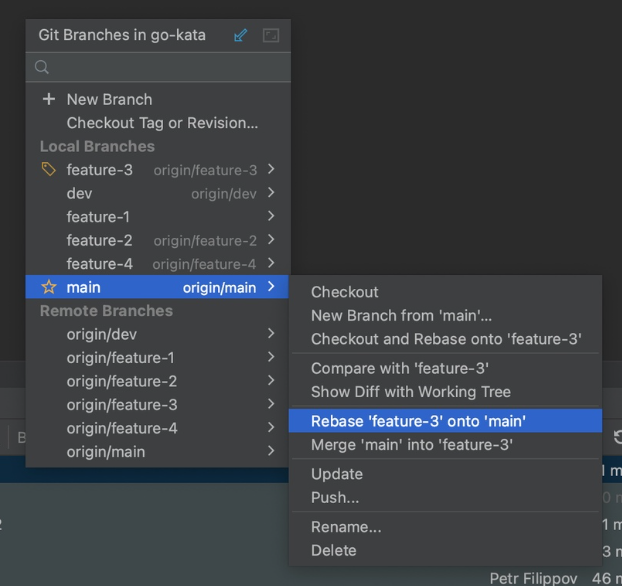The height and width of the screenshot is (586, 622).
Task: Click the plus icon beside New Branch
Action: (48, 100)
